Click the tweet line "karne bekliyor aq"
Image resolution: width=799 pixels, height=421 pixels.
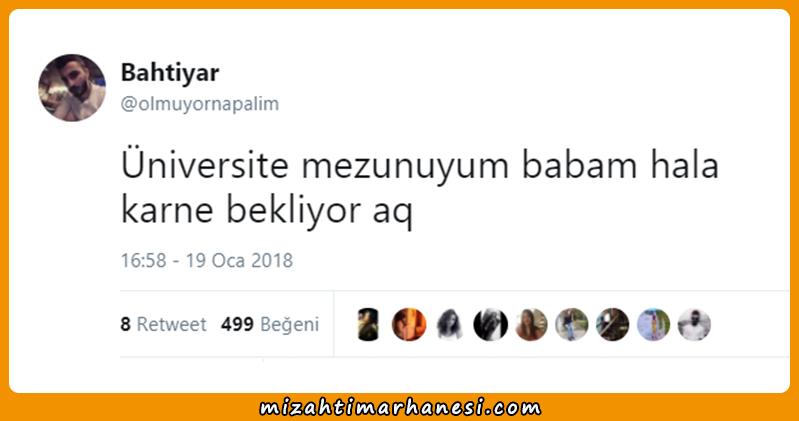[267, 210]
